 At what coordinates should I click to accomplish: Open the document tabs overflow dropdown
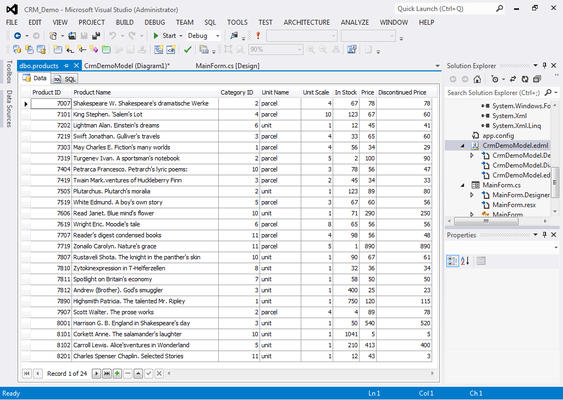pyautogui.click(x=437, y=66)
